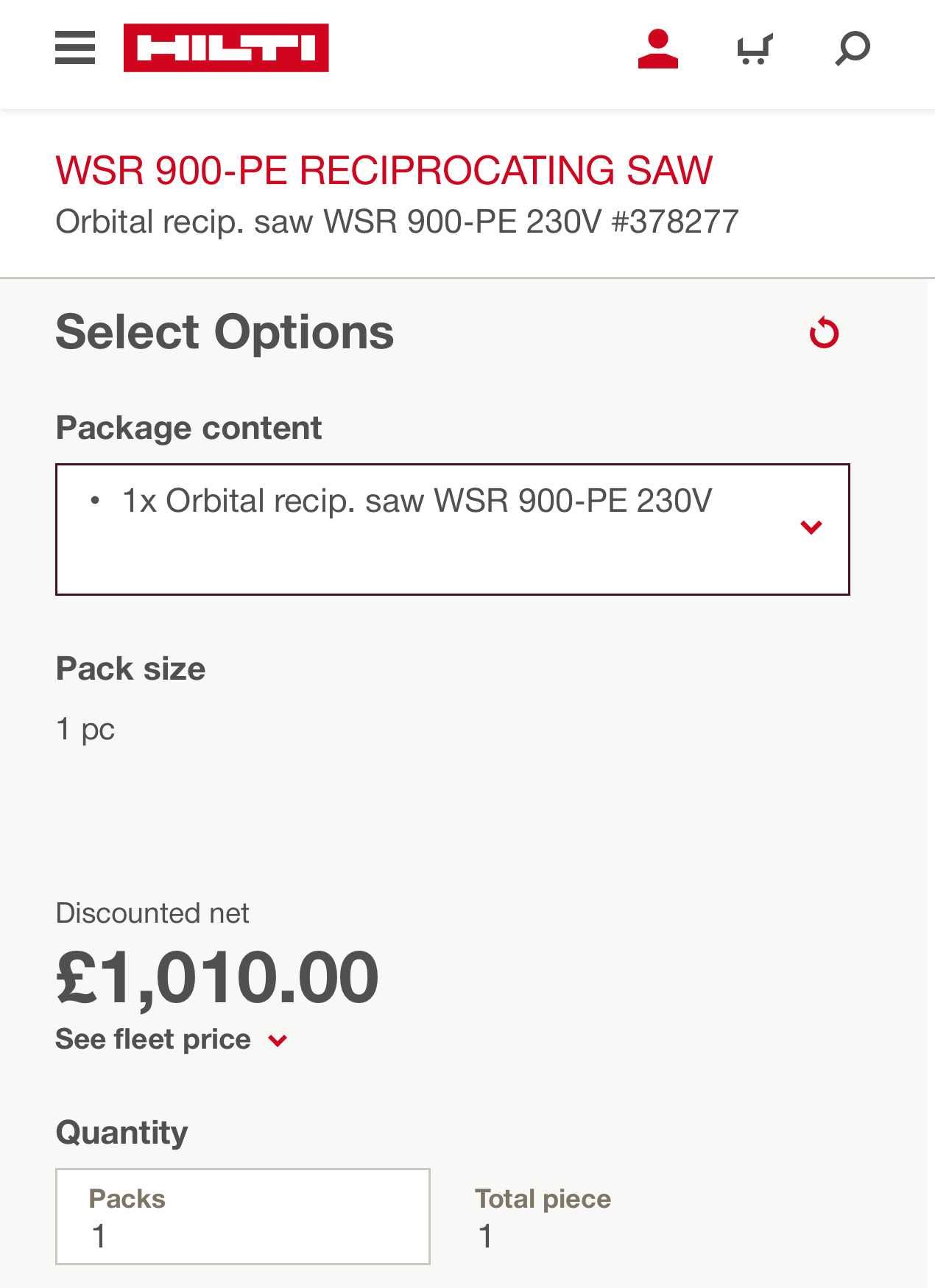View the shopping cart
935x1288 pixels.
(x=755, y=49)
